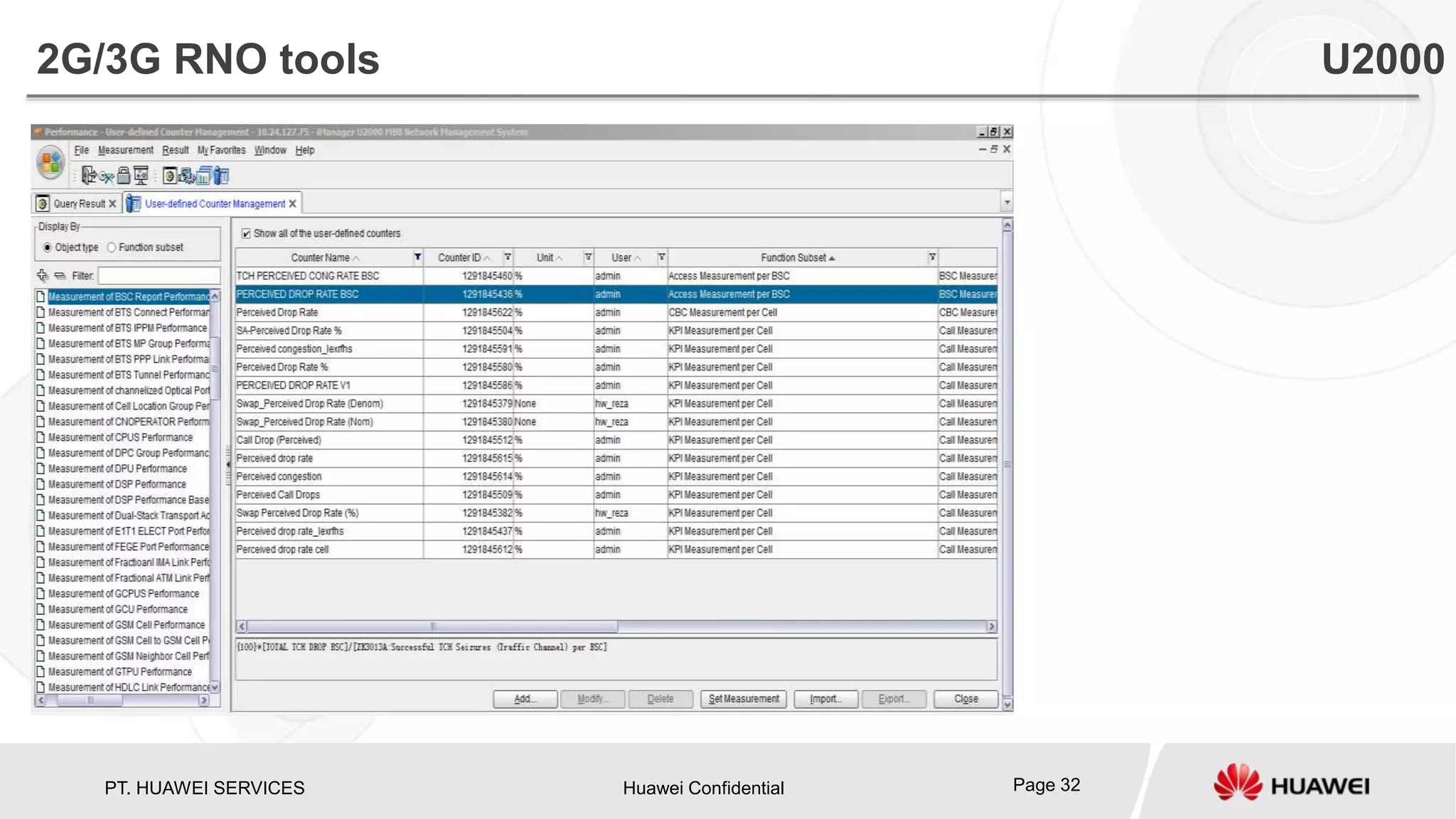This screenshot has height=819, width=1456.
Task: Click the Function Subset column filter icon
Action: (x=932, y=257)
